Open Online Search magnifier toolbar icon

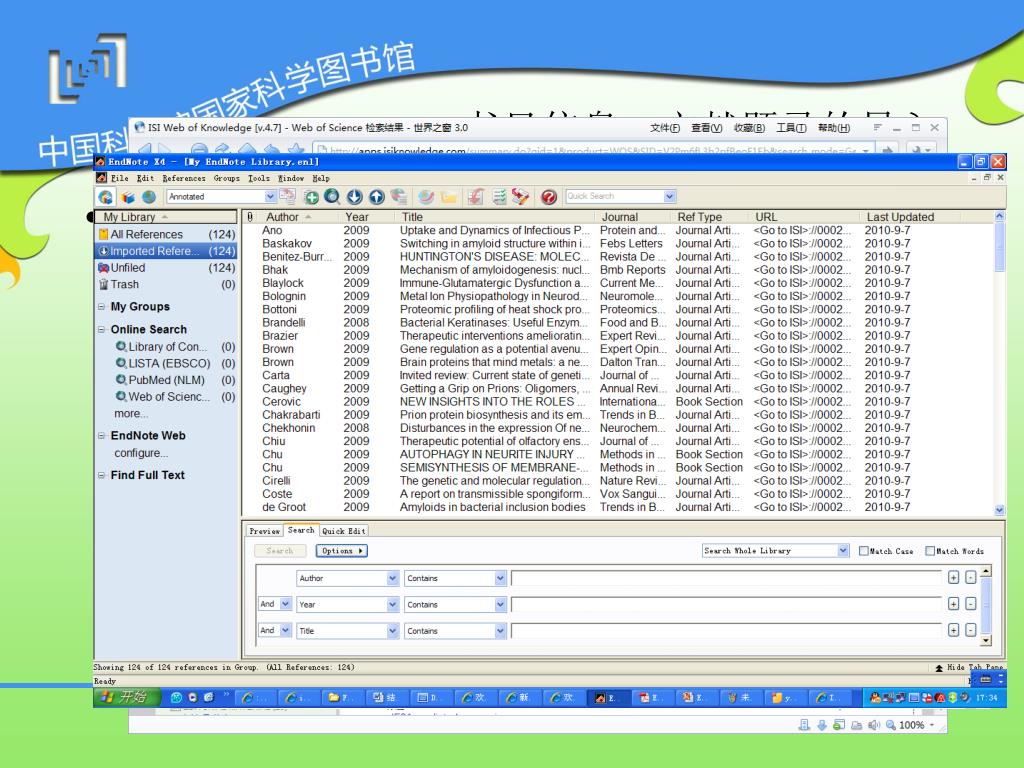tap(332, 197)
